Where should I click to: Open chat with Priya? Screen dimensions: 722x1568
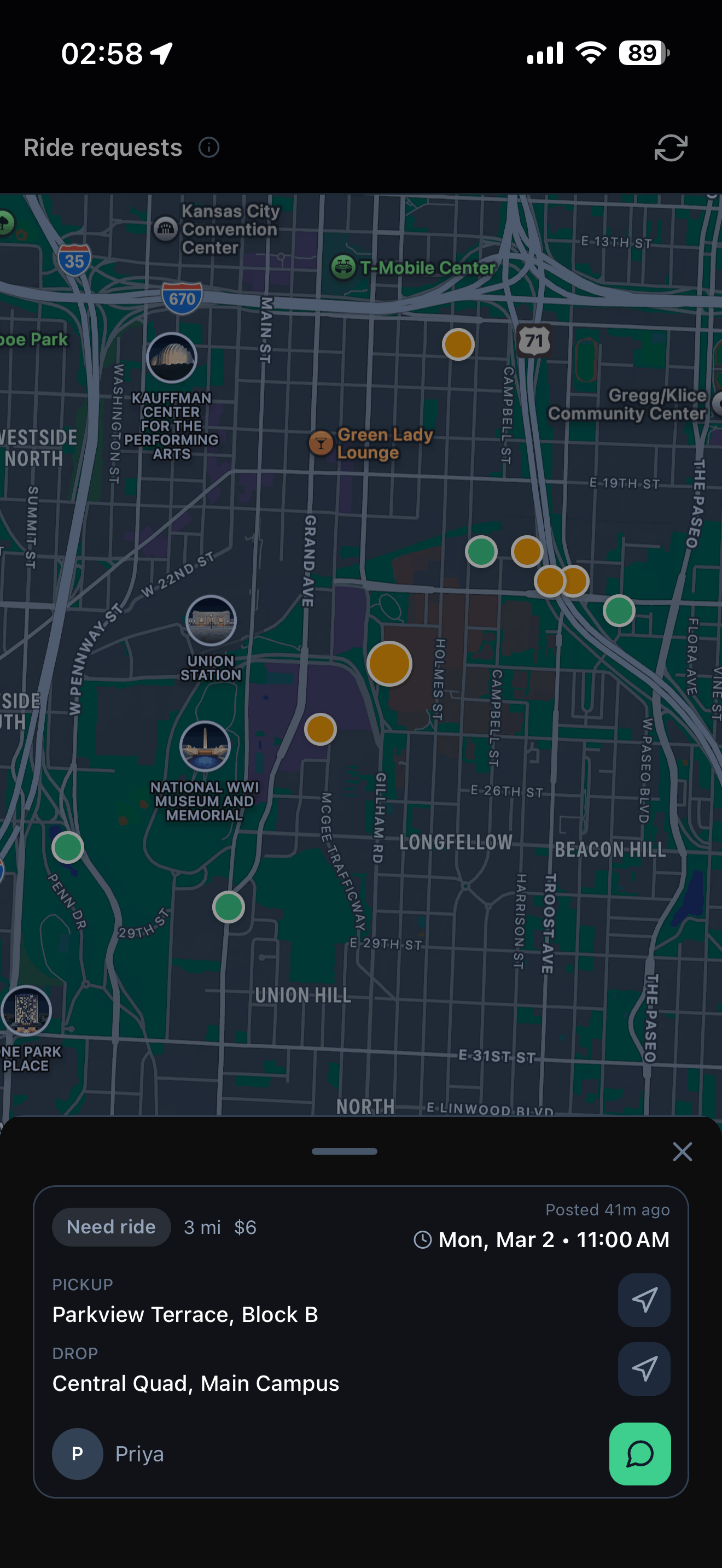coord(639,1454)
